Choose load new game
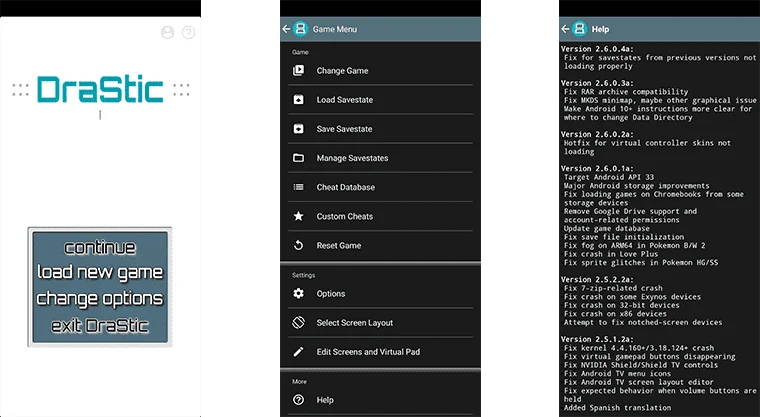760x417 pixels. [100, 273]
